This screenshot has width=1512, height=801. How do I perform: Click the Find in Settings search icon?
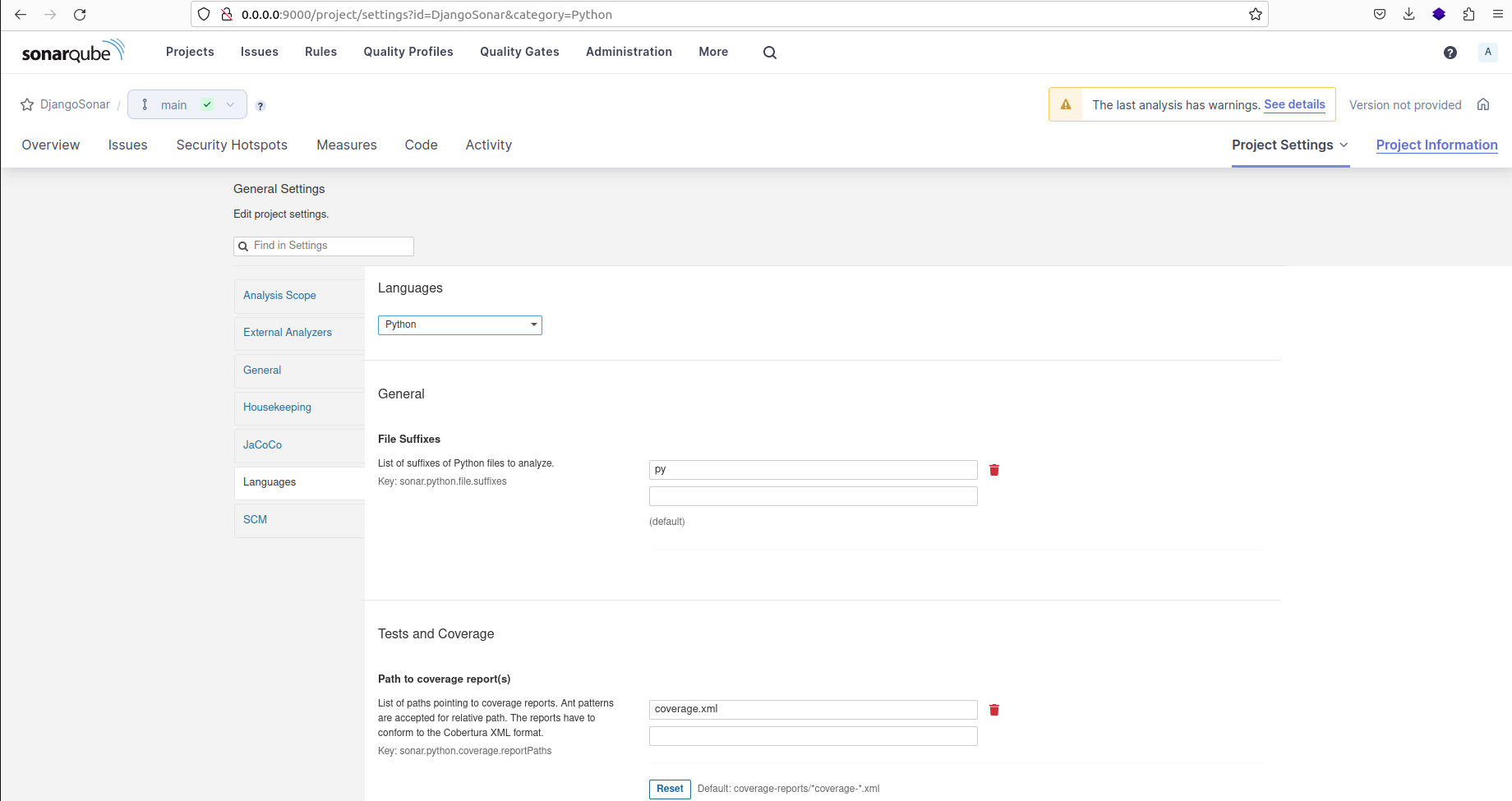tap(243, 246)
